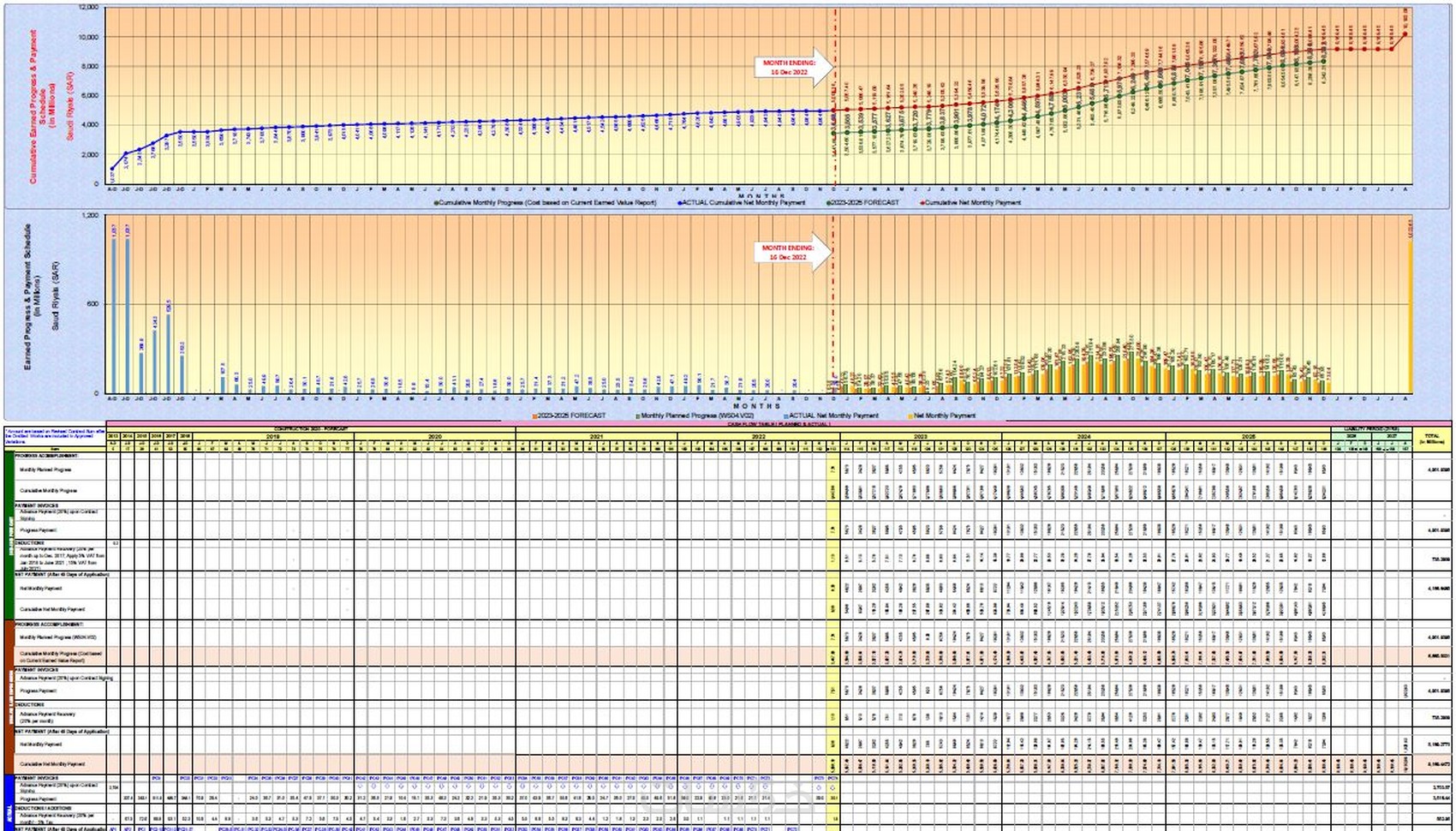
Task: Select the Cumulative Earned Progress & Payment Schedule axis title
Action: point(42,106)
